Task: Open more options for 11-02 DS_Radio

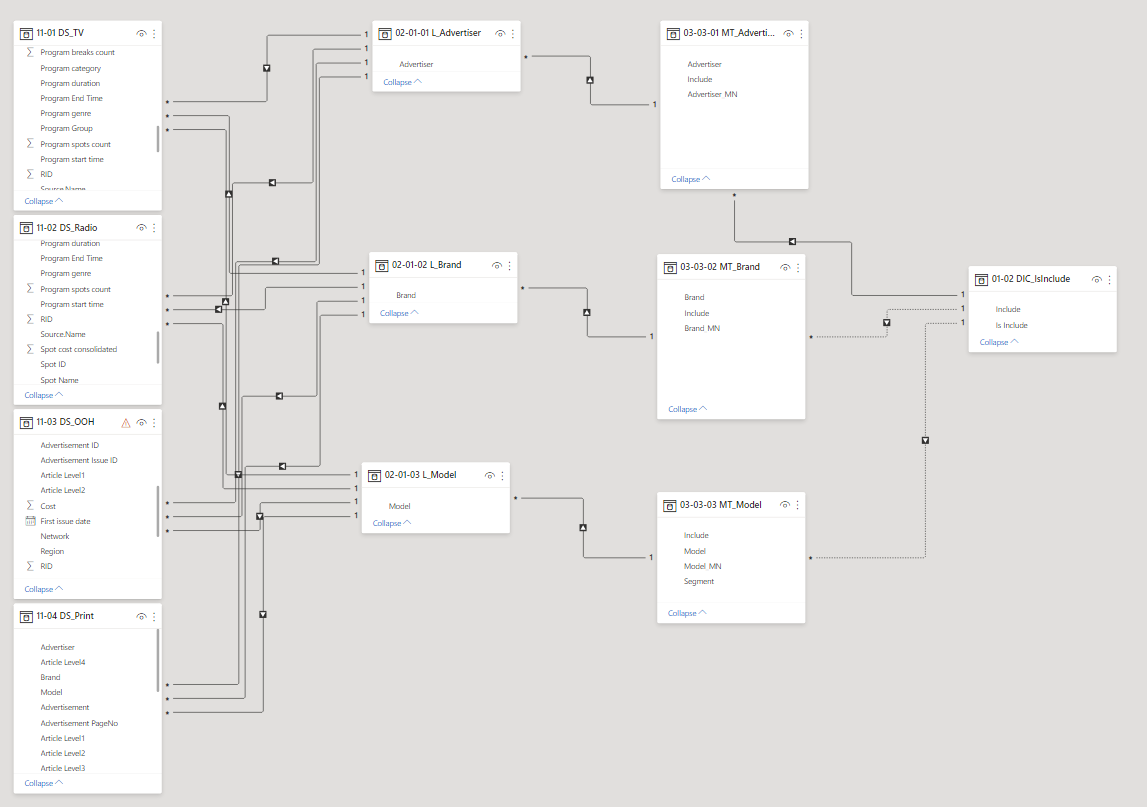Action: pyautogui.click(x=154, y=228)
